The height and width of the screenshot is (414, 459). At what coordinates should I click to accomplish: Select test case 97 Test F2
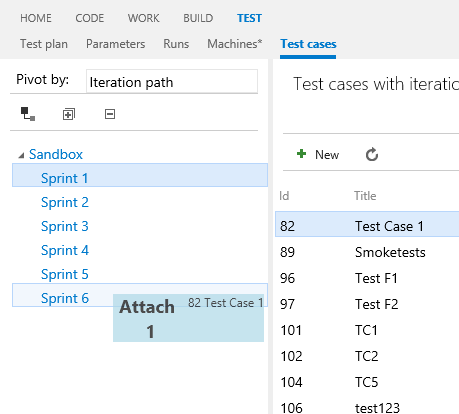[x=367, y=304]
